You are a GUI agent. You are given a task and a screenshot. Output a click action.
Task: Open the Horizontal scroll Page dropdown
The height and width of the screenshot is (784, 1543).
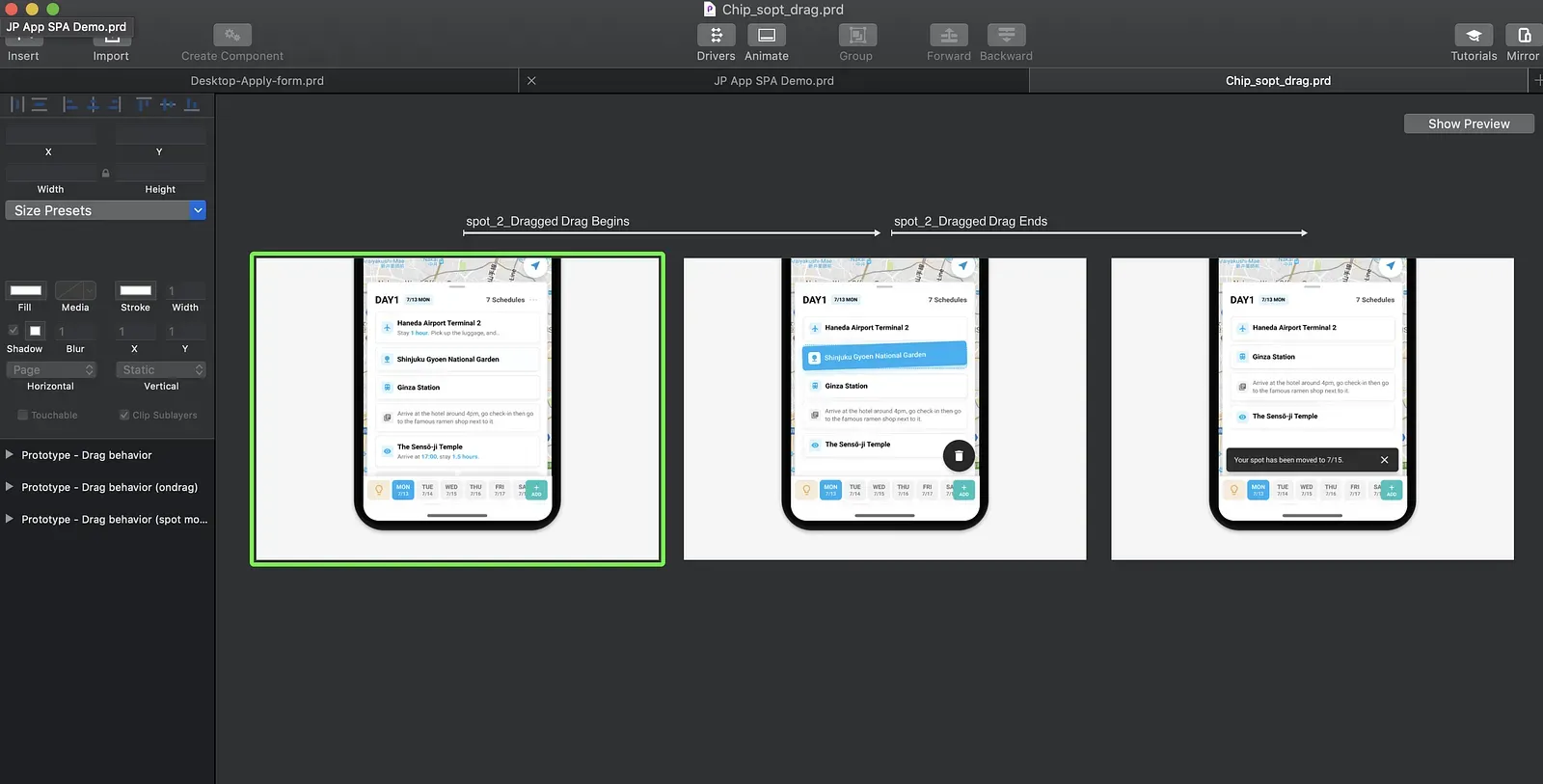tap(51, 370)
